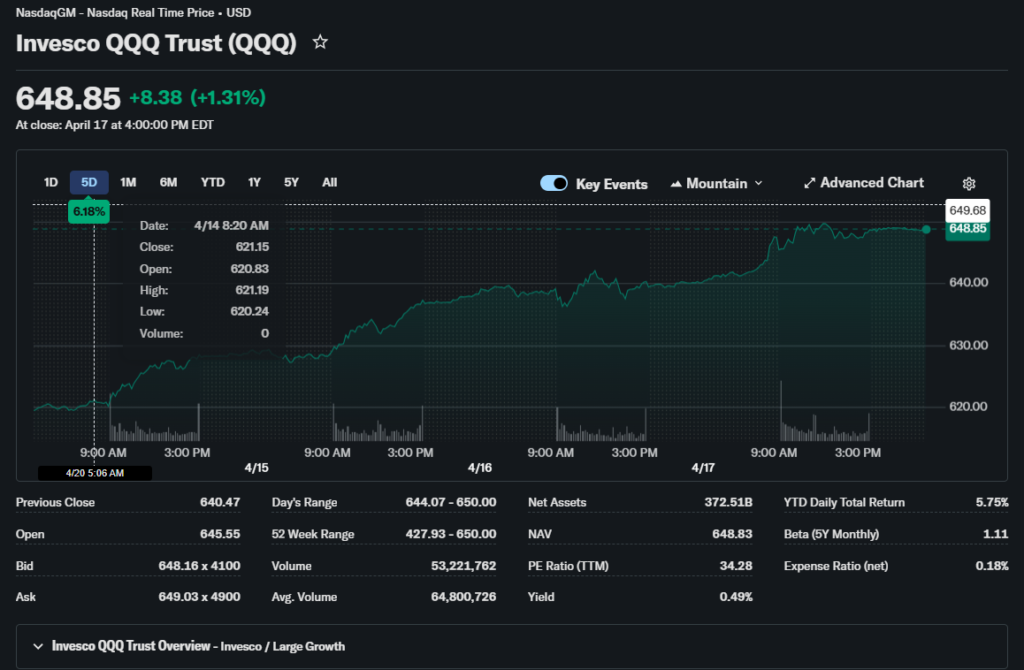Click the 6.18% percentage change badge
Screen dimensions: 1024x670
[89, 212]
